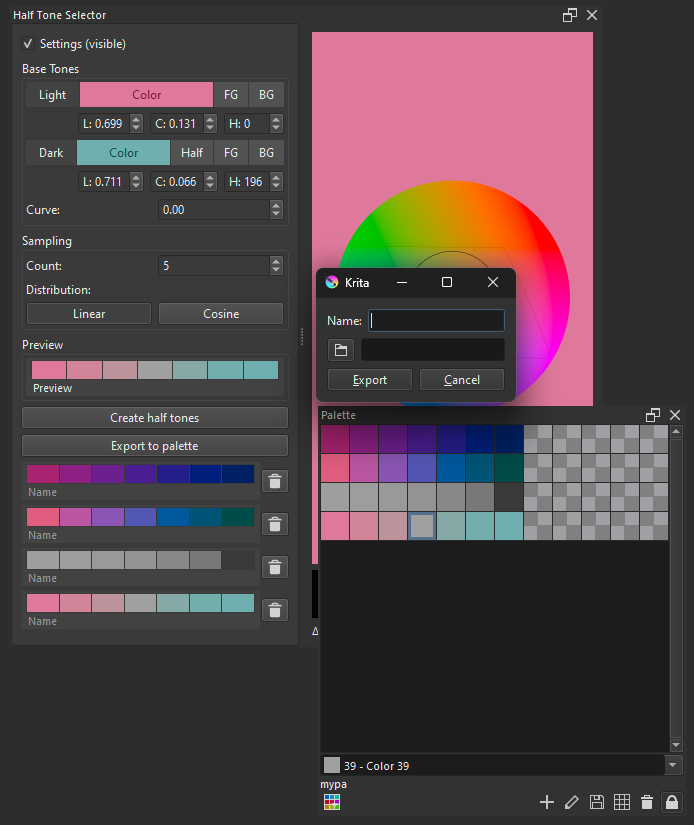The width and height of the screenshot is (694, 825).
Task: Increase the Curve spinner value
Action: 276,206
